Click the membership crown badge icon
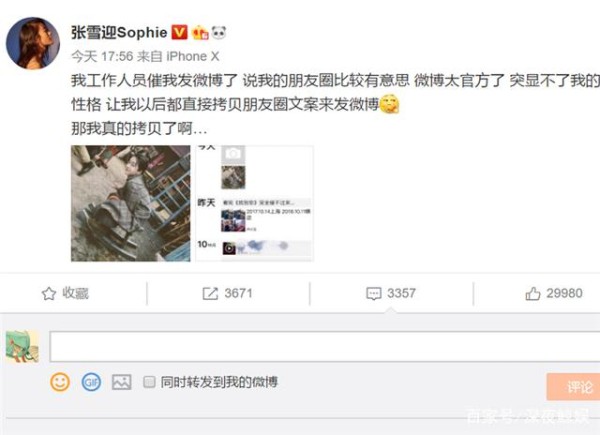The width and height of the screenshot is (600, 435). tap(200, 33)
